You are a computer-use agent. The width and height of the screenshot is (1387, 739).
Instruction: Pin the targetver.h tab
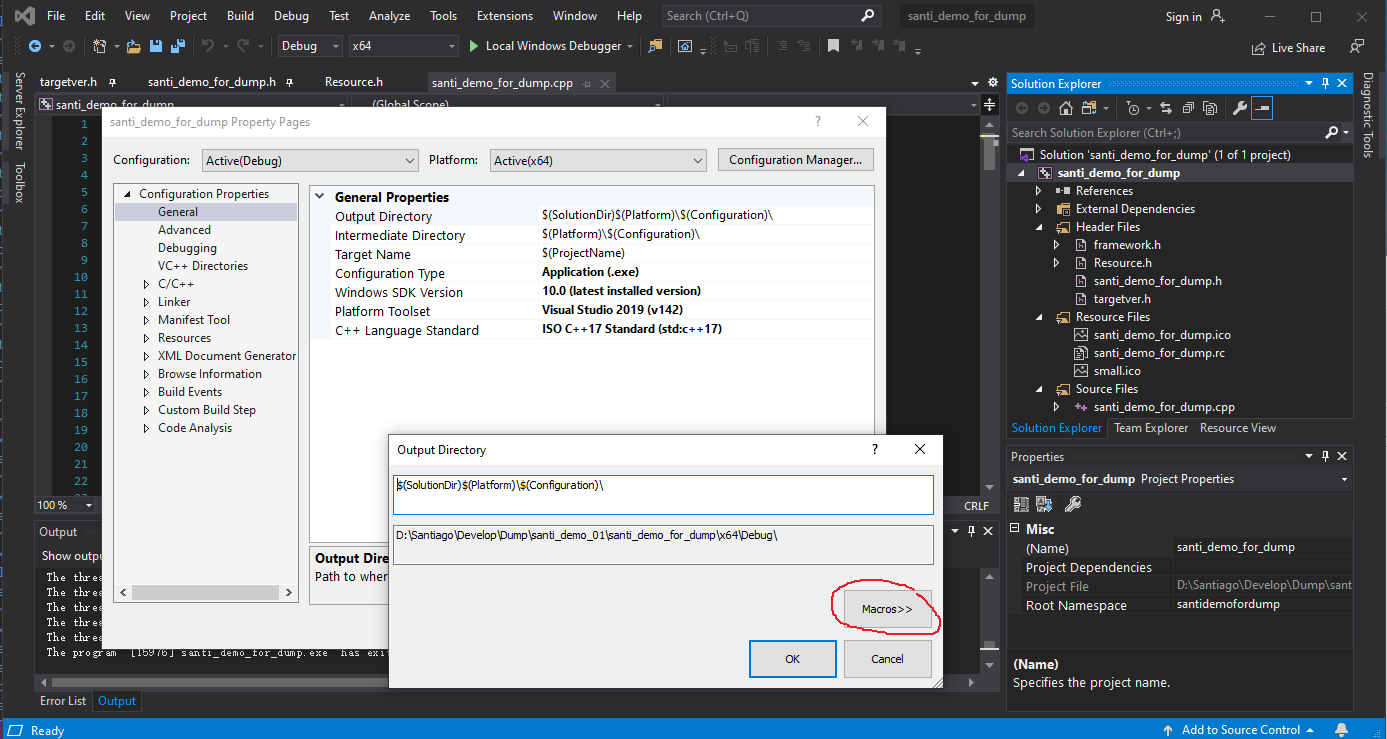[113, 83]
